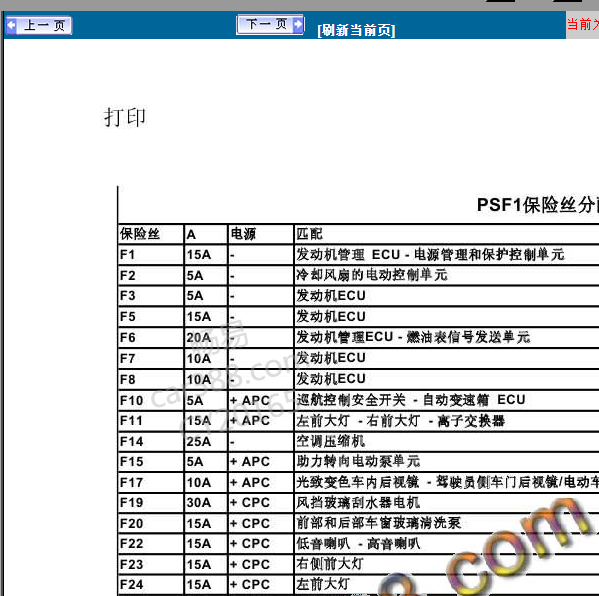This screenshot has width=599, height=596.
Task: Click the left arrow icon on 上一页
Action: point(11,26)
